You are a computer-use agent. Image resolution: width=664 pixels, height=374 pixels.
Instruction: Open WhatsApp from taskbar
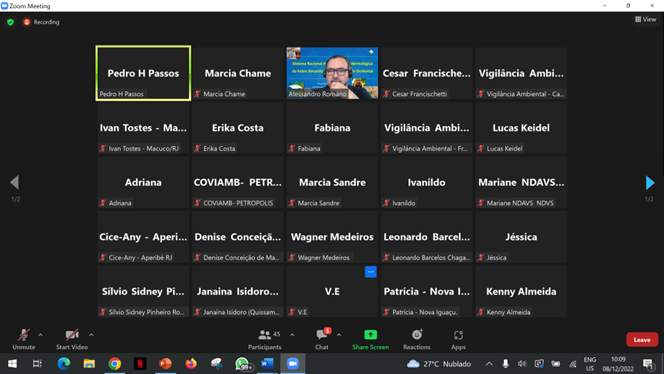[243, 364]
